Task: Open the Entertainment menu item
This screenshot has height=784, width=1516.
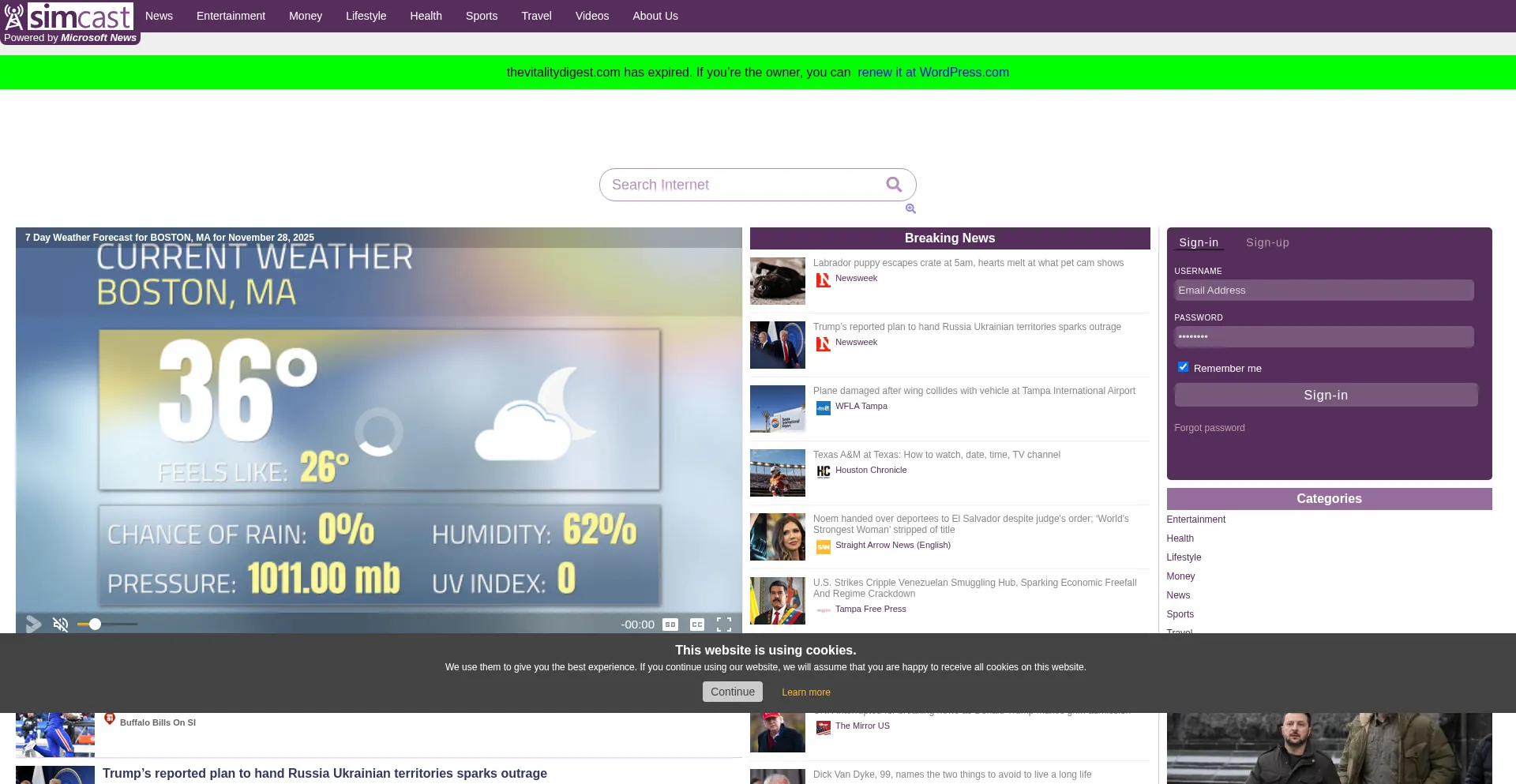Action: tap(231, 16)
